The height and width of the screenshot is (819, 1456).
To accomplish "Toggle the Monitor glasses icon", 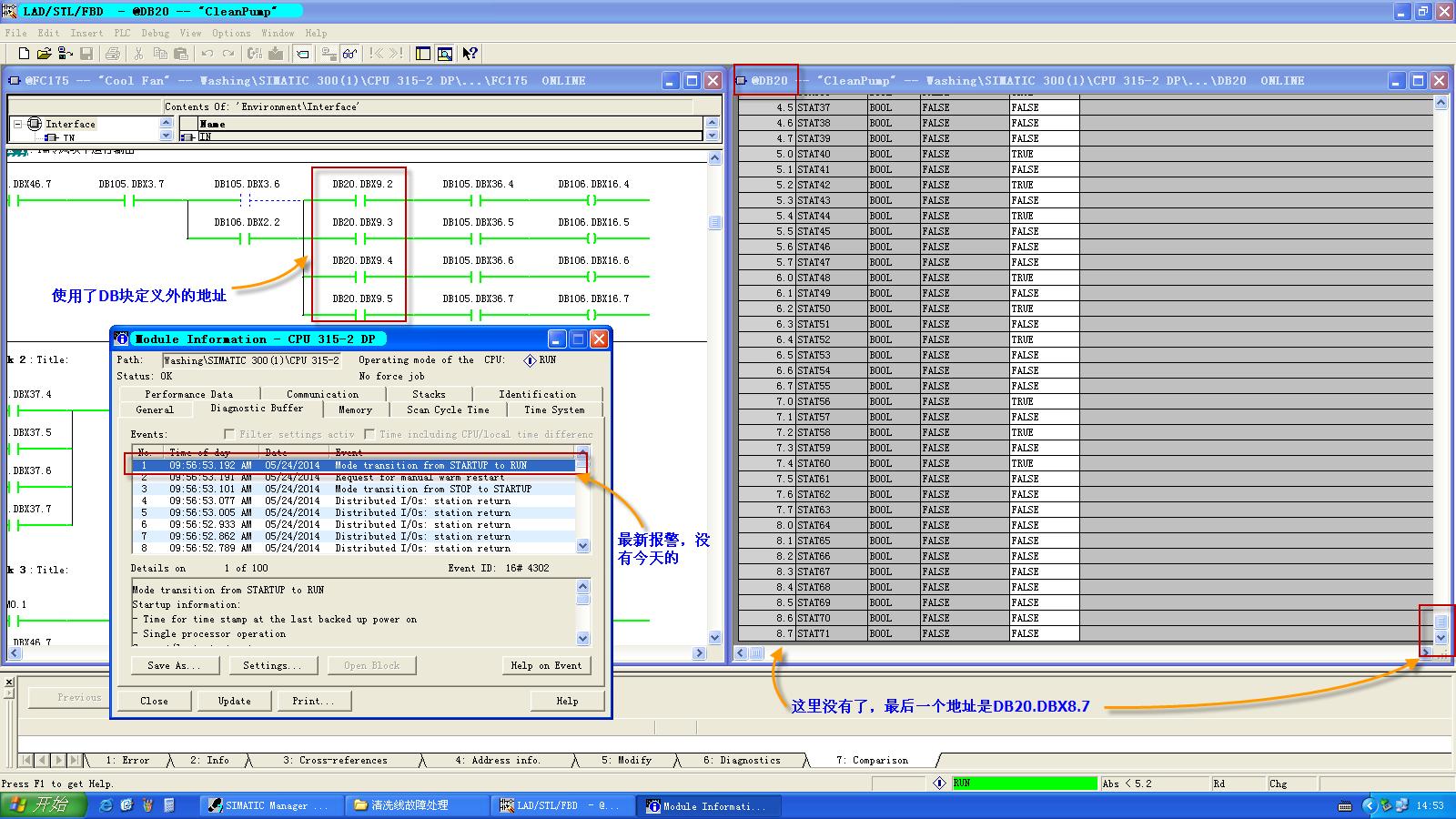I will tap(350, 54).
